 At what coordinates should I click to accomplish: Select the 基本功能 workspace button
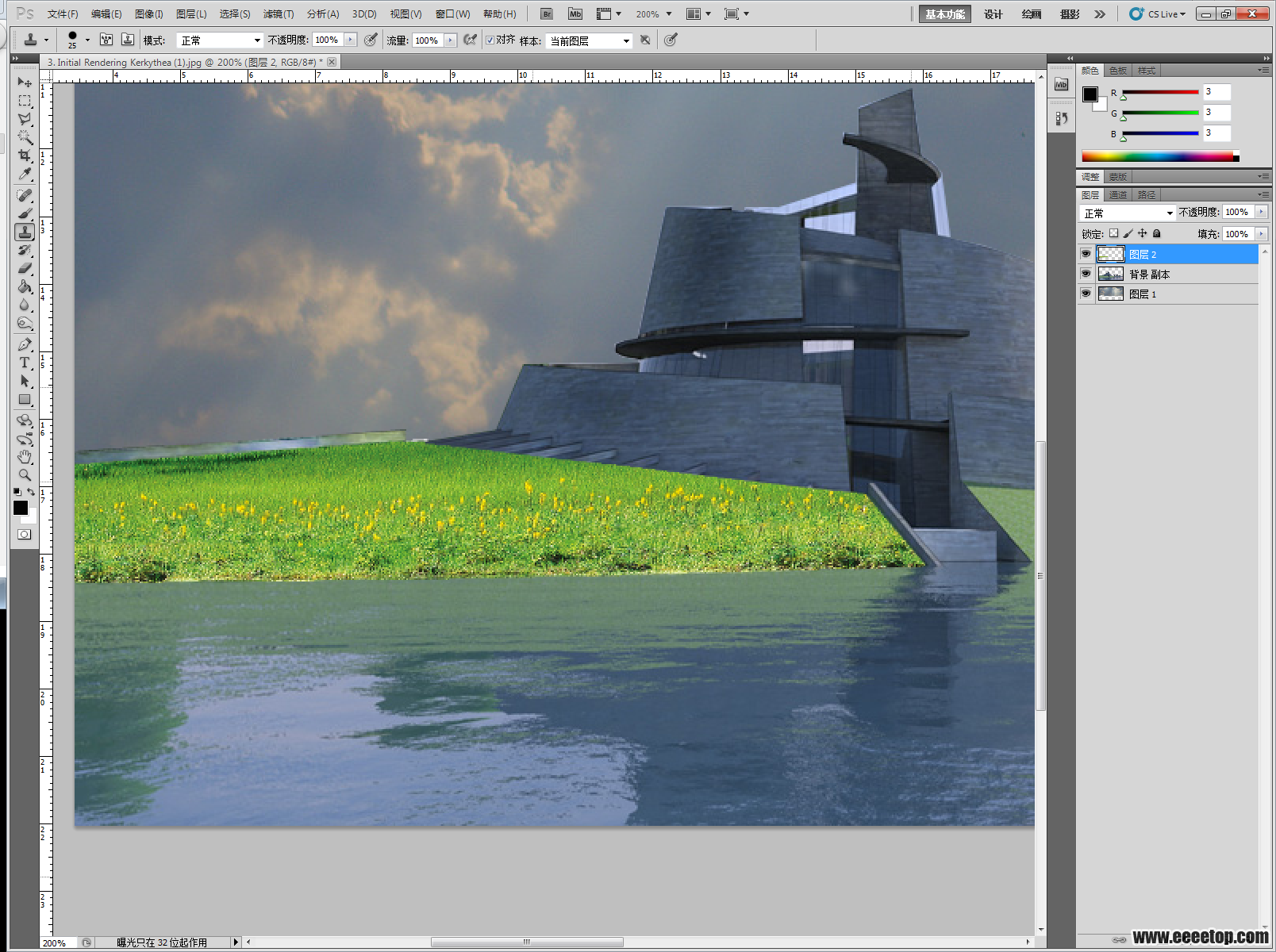(944, 14)
